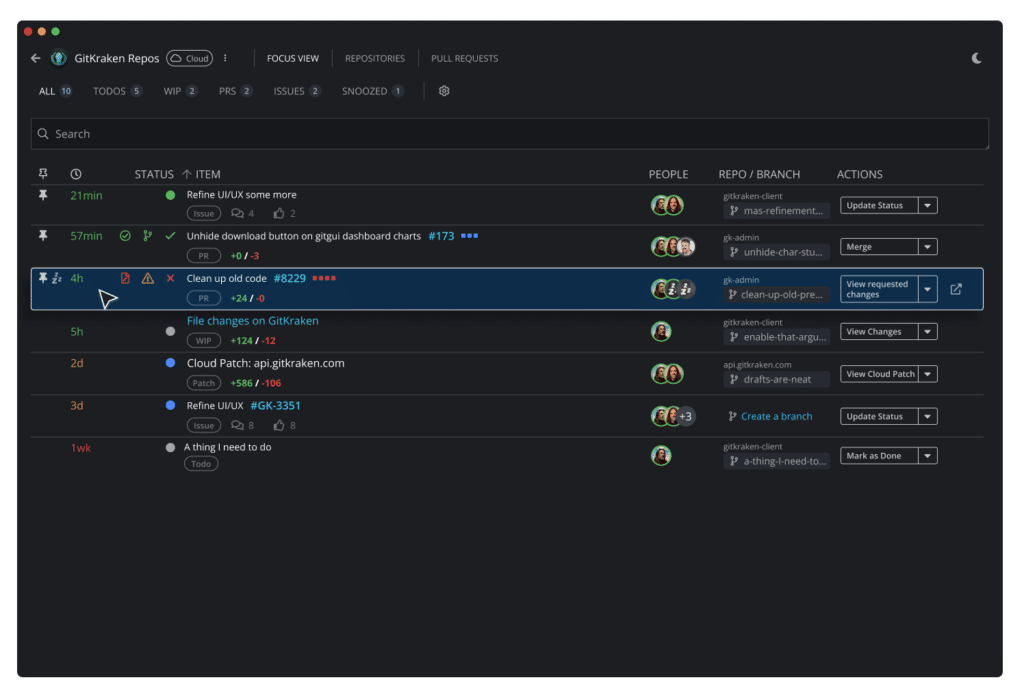The height and width of the screenshot is (695, 1024).
Task: Click the approved check-circle icon on PR #173
Action: (125, 236)
